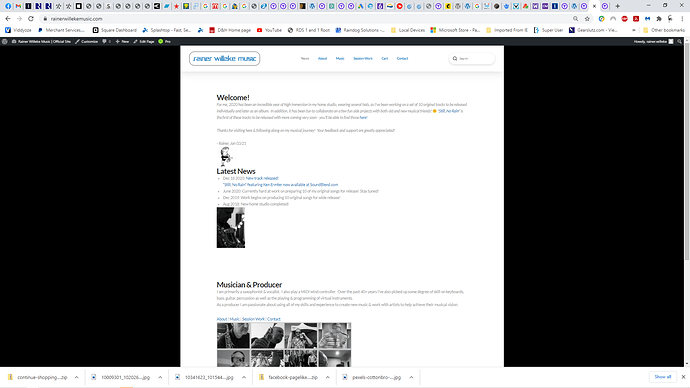Open the YouTube bookmark
This screenshot has height=388, width=690.
click(x=269, y=30)
